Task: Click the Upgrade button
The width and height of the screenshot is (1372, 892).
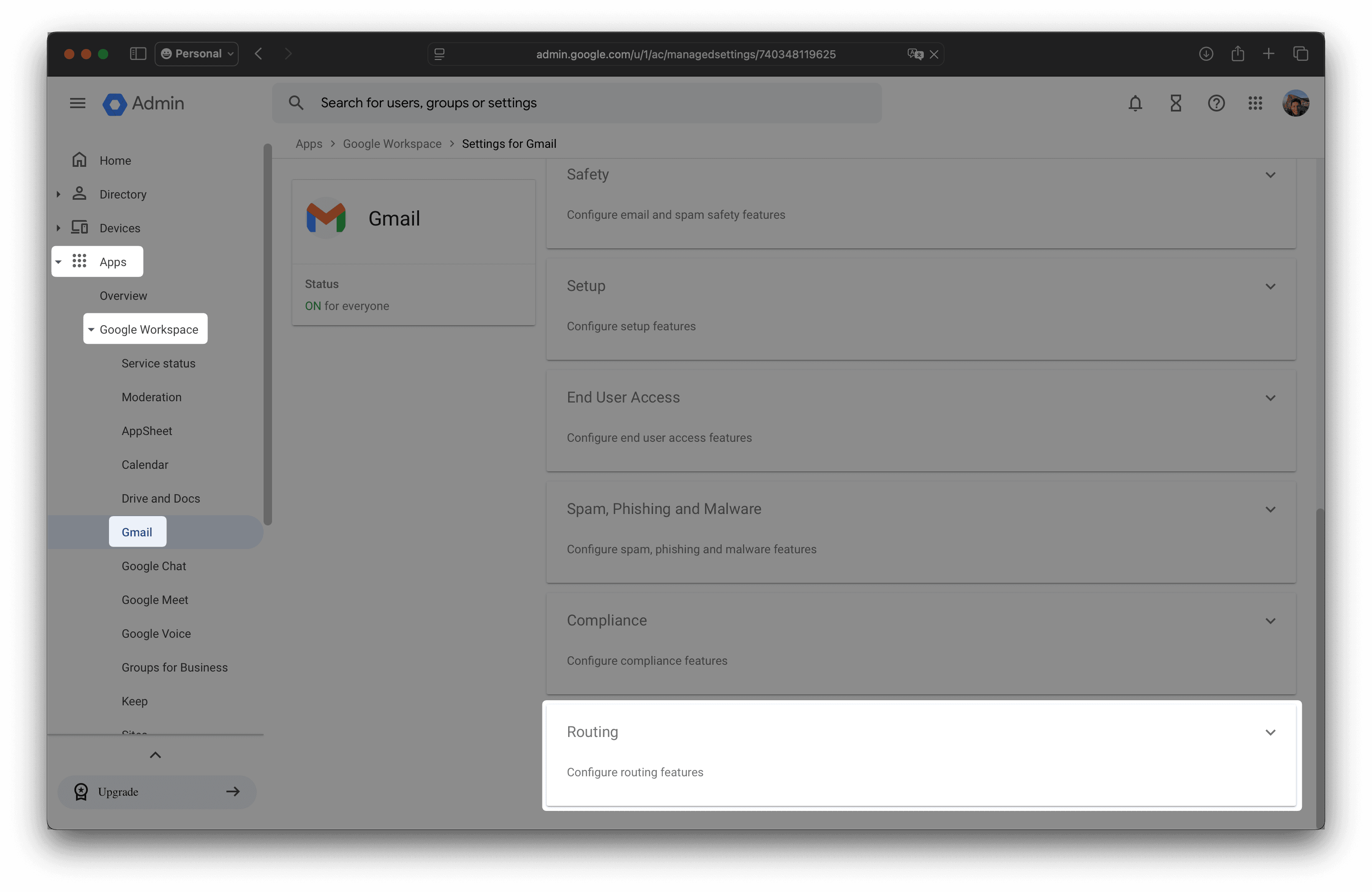Action: point(156,792)
